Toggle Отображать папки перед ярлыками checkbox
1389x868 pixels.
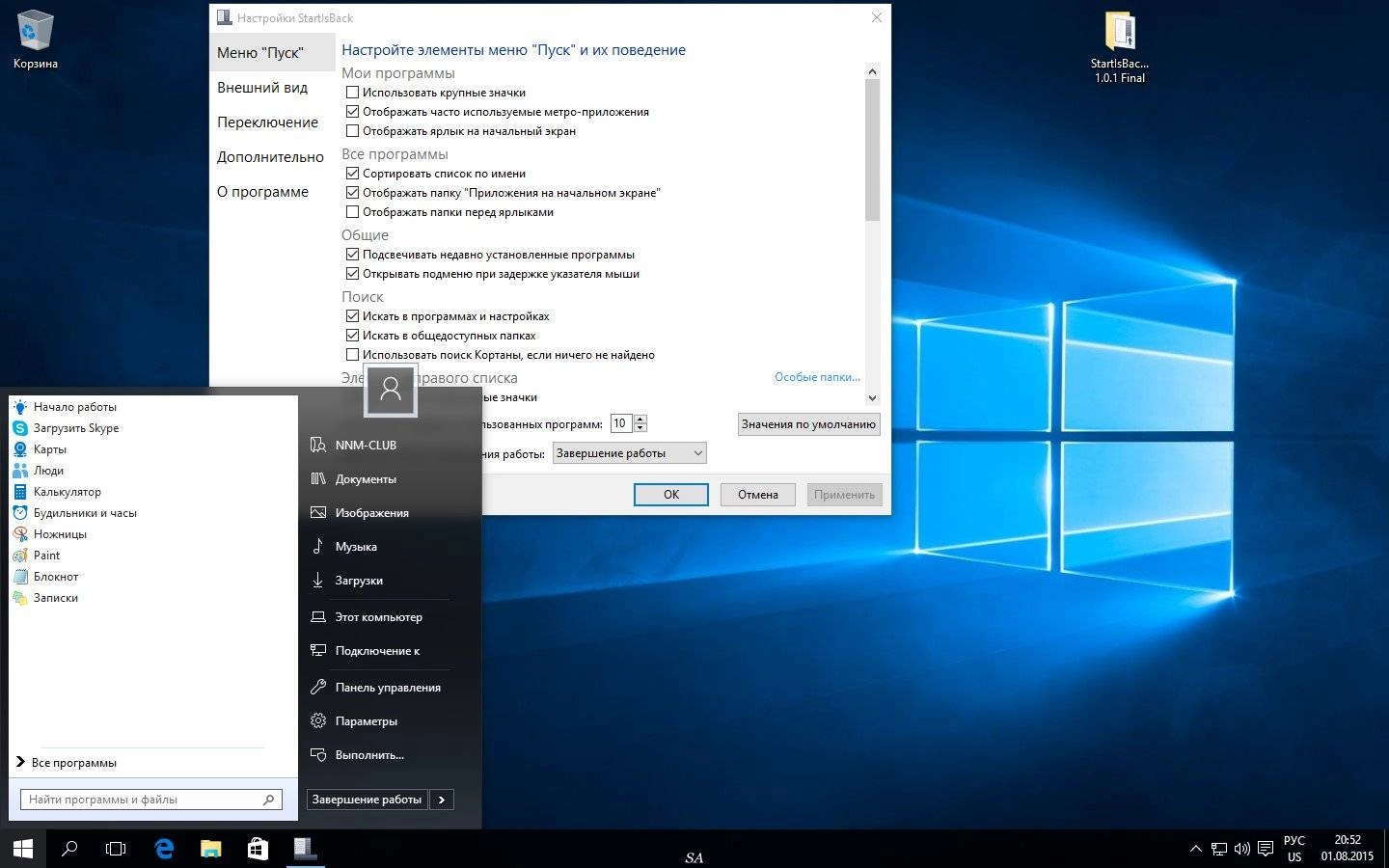click(352, 212)
